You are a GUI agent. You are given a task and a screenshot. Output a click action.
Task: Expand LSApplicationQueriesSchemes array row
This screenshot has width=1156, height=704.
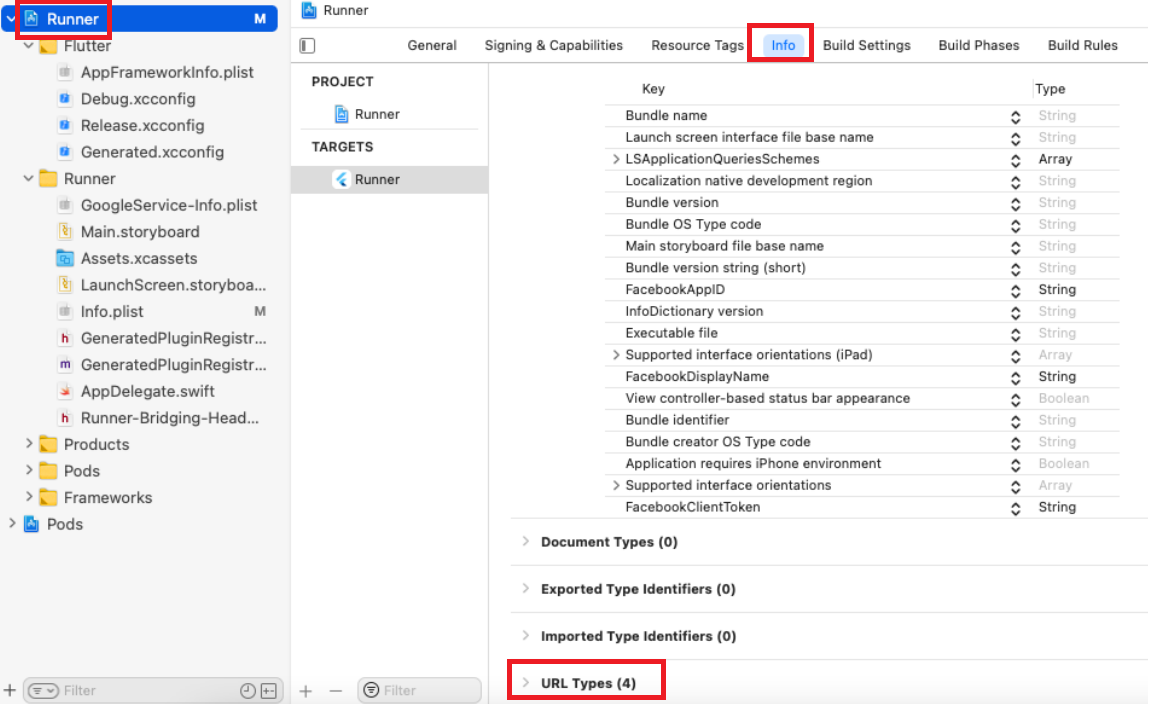616,159
